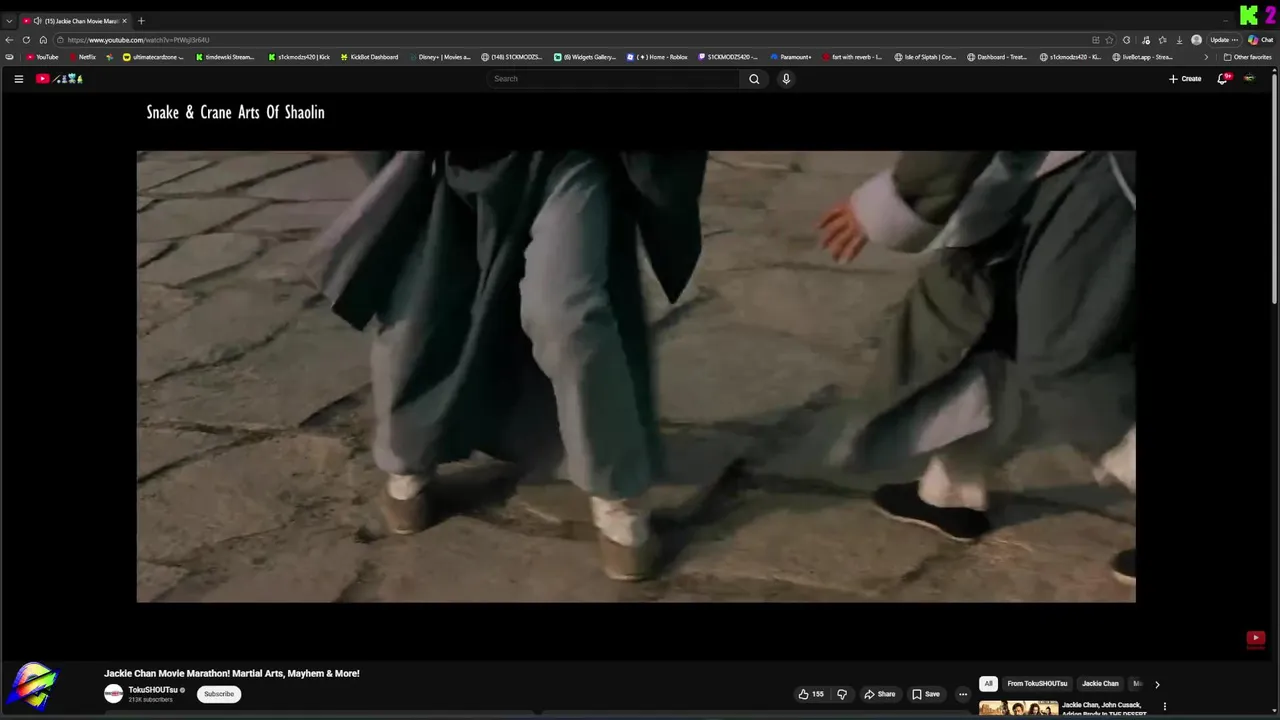Open the timdewski Stream bookmark
This screenshot has width=1280, height=720.
coord(225,57)
